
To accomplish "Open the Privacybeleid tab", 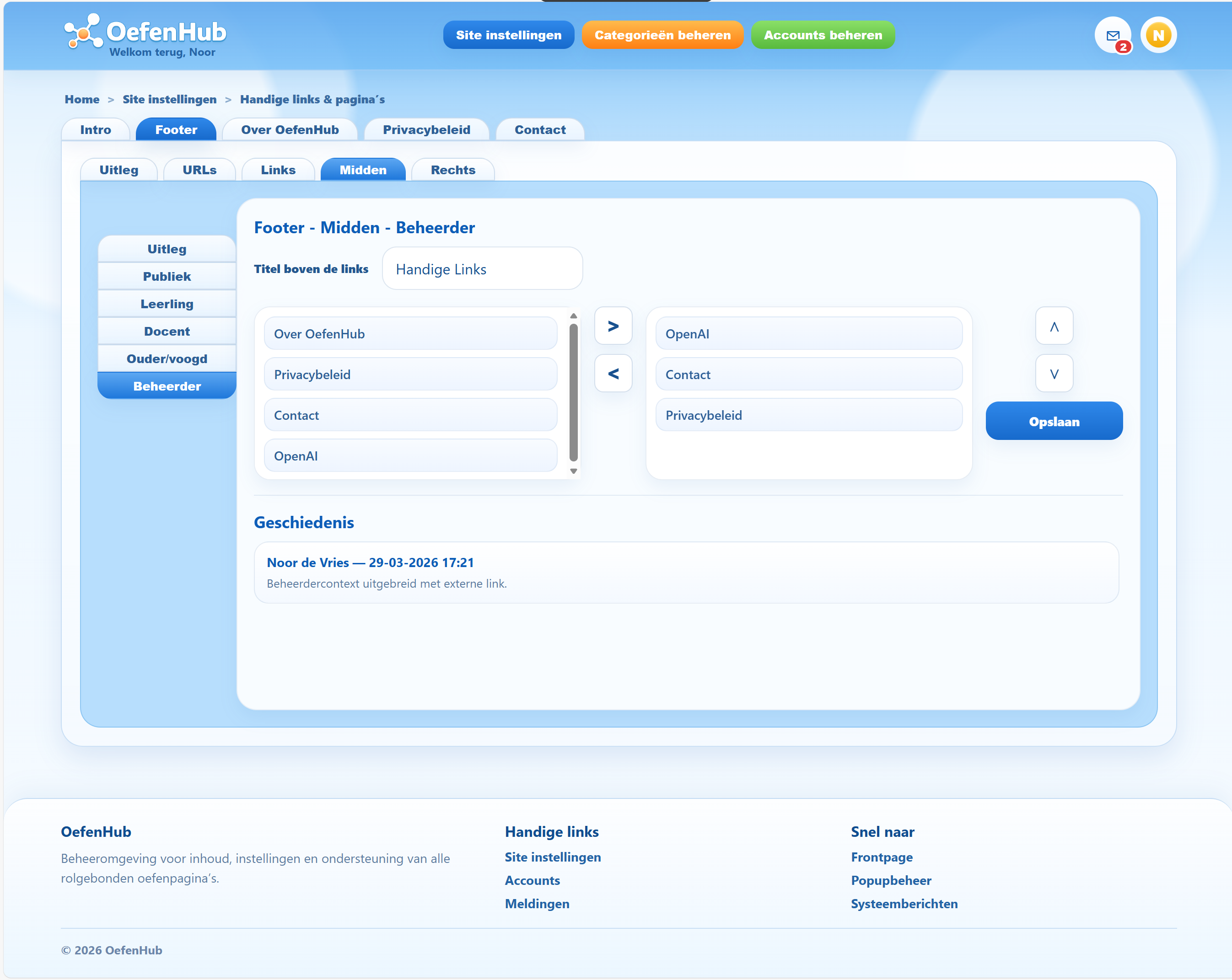I will tap(426, 129).
